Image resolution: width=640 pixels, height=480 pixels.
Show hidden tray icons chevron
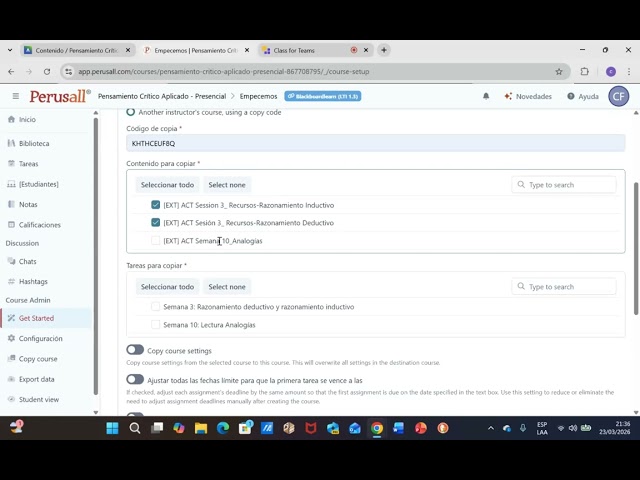[491, 428]
